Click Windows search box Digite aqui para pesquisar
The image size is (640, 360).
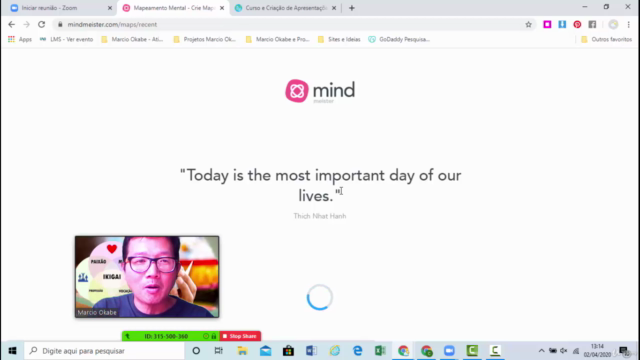104,351
